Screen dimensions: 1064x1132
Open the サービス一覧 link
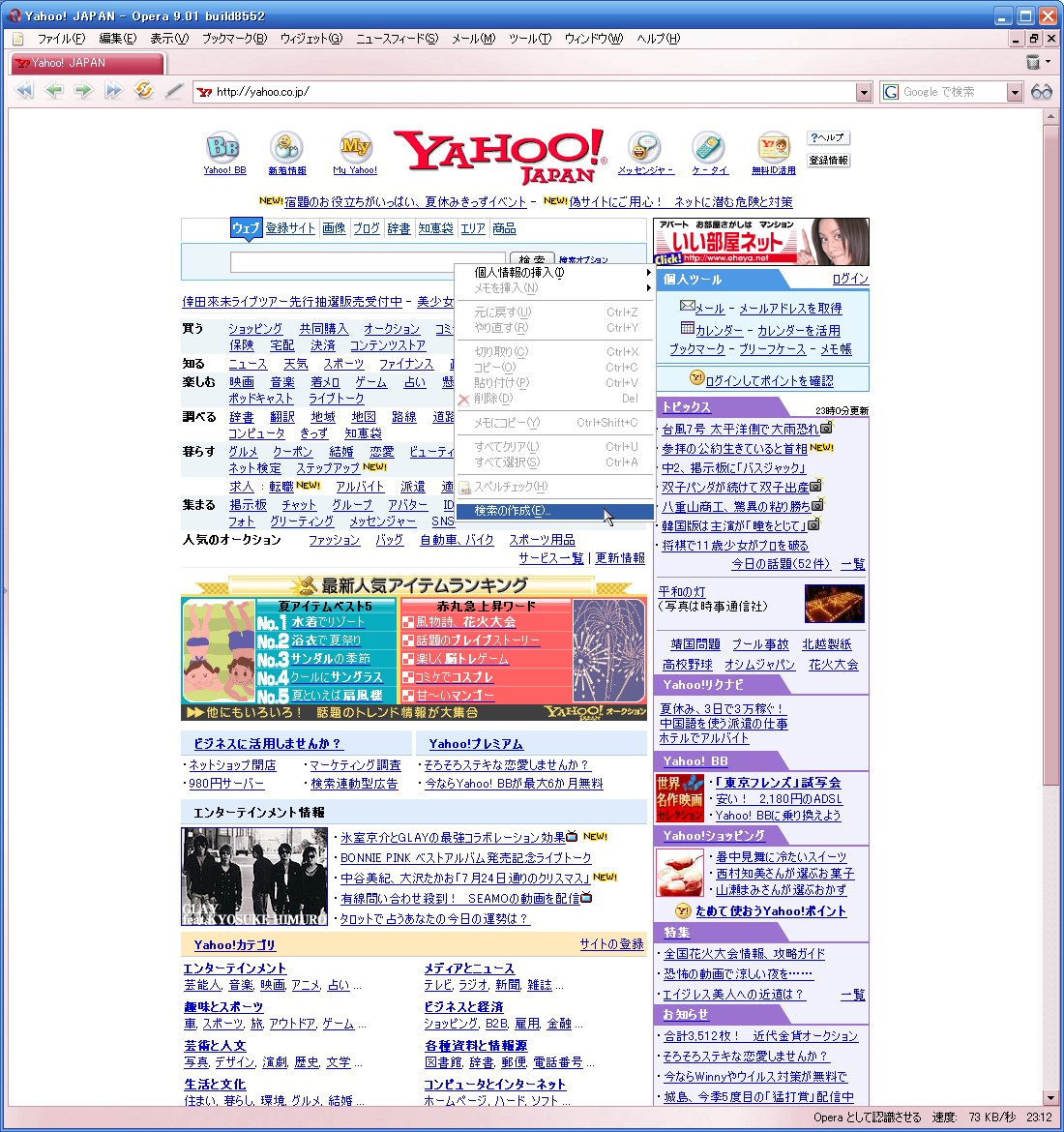point(550,558)
